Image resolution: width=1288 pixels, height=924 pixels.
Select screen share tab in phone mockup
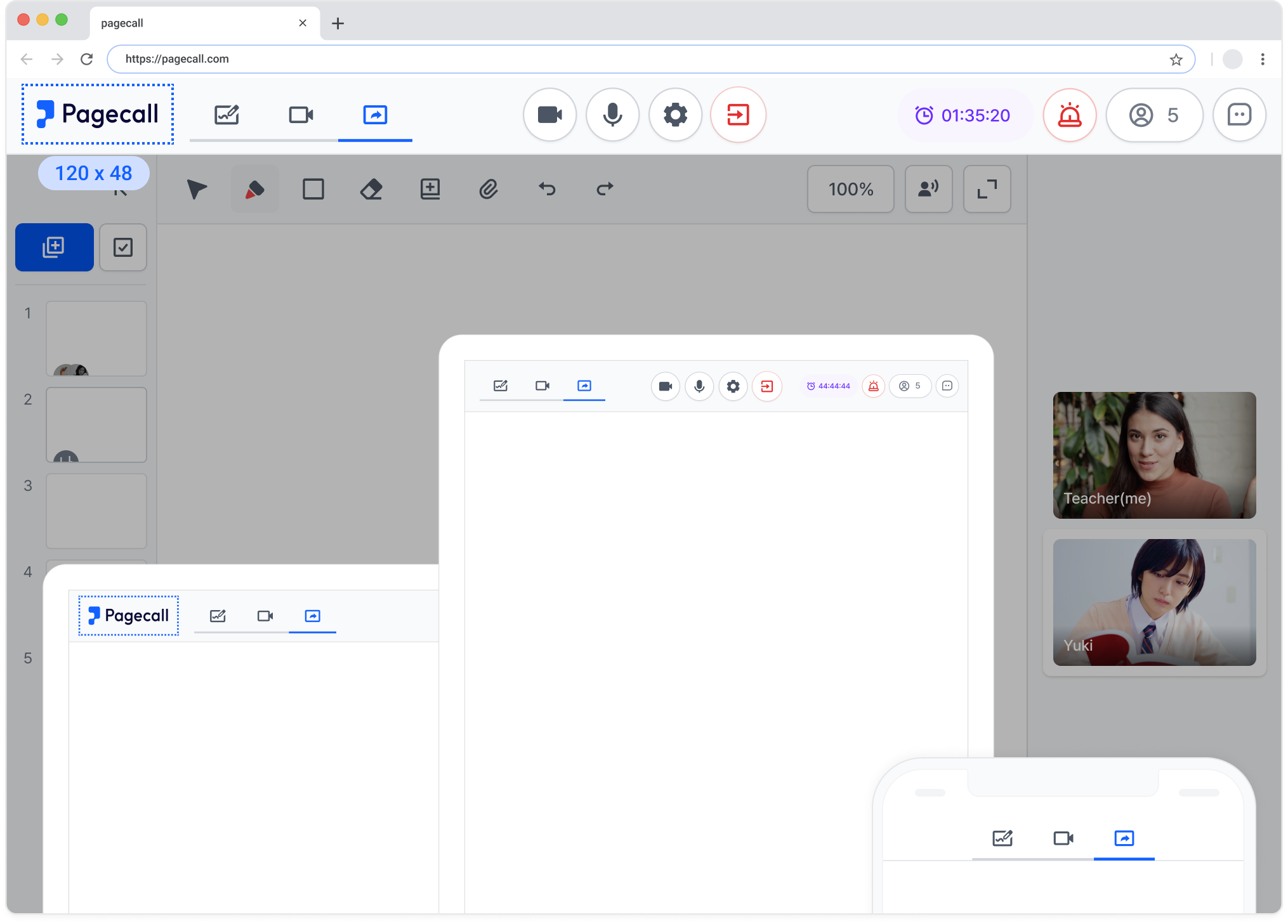point(1124,838)
